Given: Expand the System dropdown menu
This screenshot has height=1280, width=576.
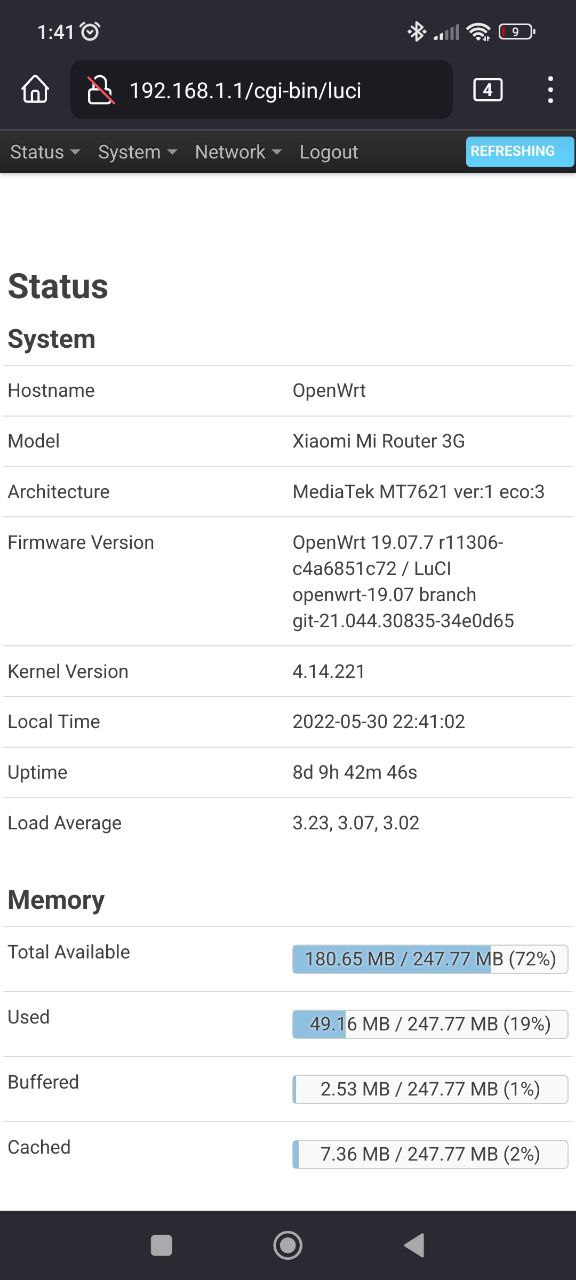Looking at the screenshot, I should coord(137,152).
